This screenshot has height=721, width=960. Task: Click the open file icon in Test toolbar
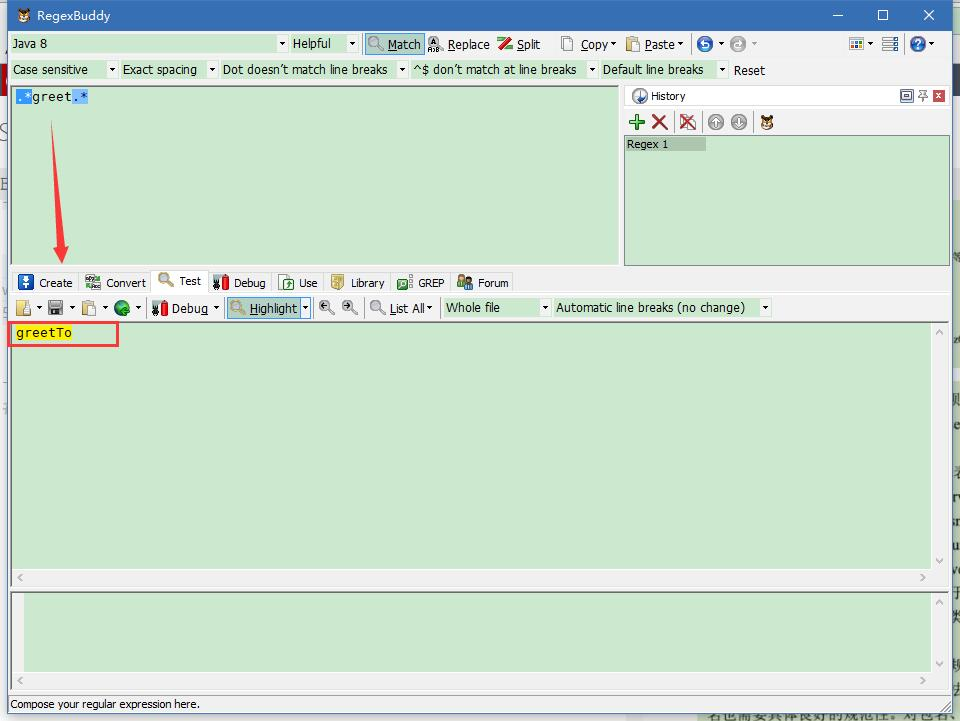(23, 308)
